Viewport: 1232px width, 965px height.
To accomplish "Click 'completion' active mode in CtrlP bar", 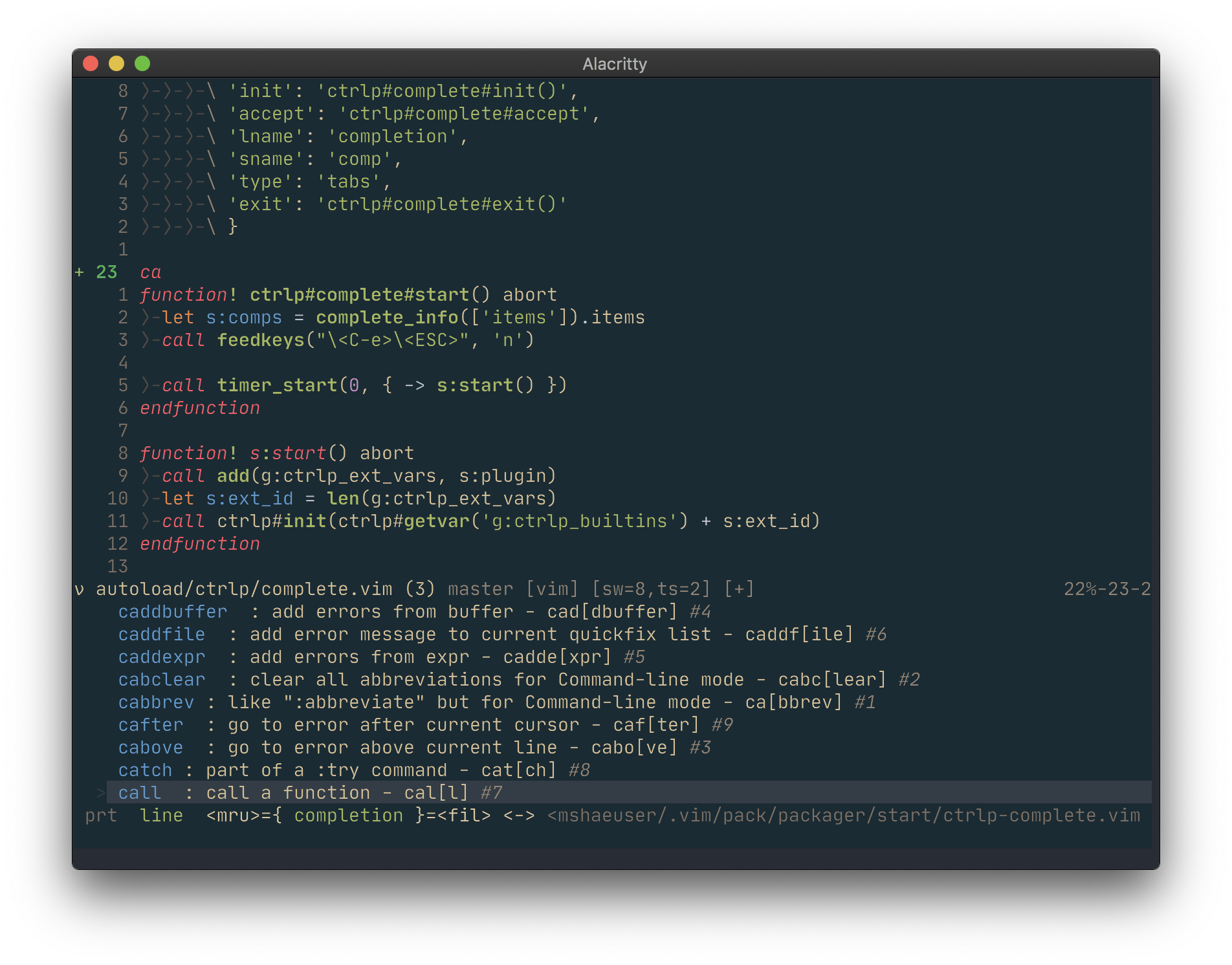I will [348, 816].
